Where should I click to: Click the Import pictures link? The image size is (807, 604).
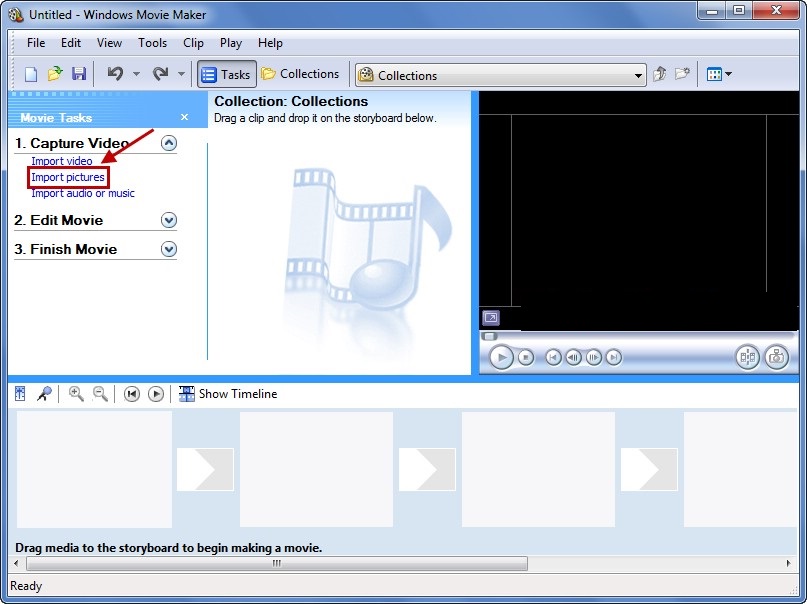point(68,177)
